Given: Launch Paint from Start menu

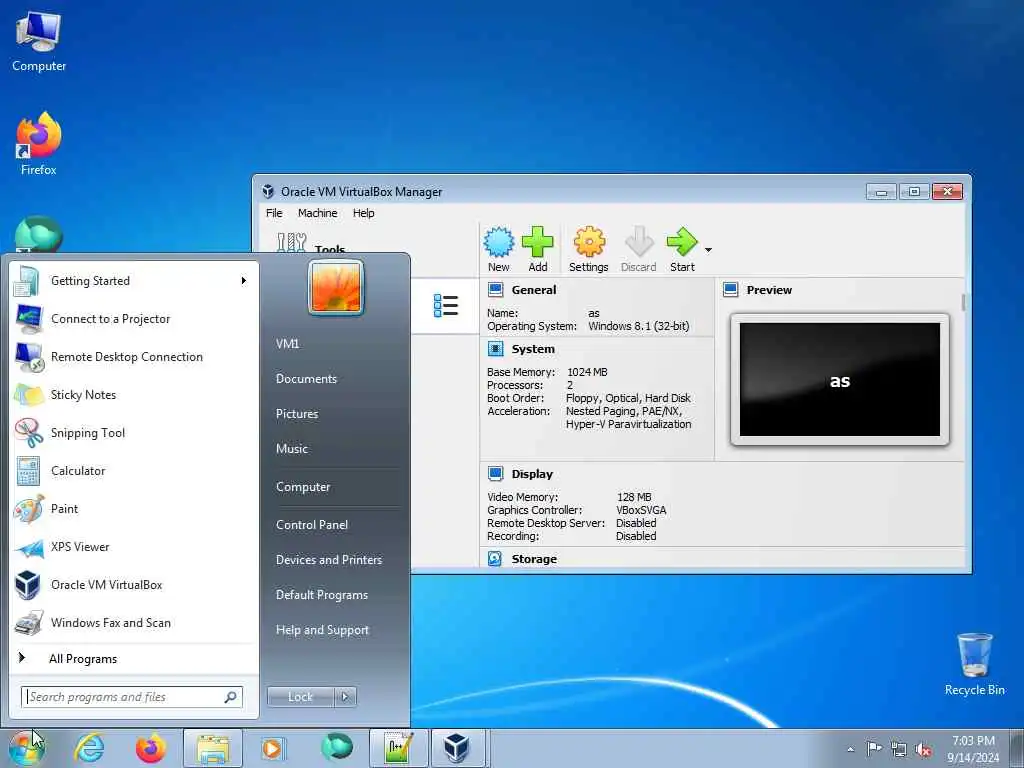Looking at the screenshot, I should 131,509.
